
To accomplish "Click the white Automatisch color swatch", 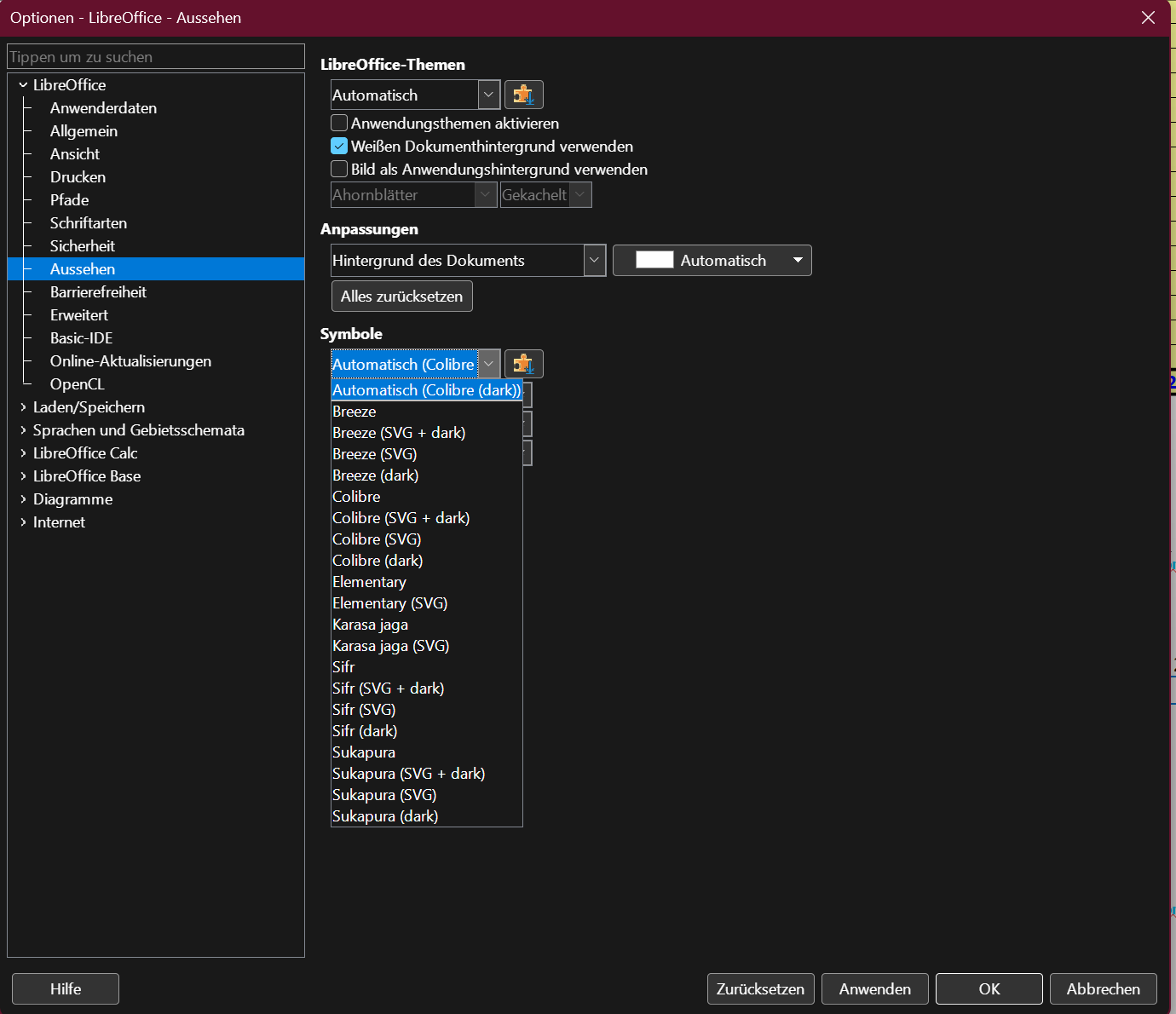I will point(654,260).
